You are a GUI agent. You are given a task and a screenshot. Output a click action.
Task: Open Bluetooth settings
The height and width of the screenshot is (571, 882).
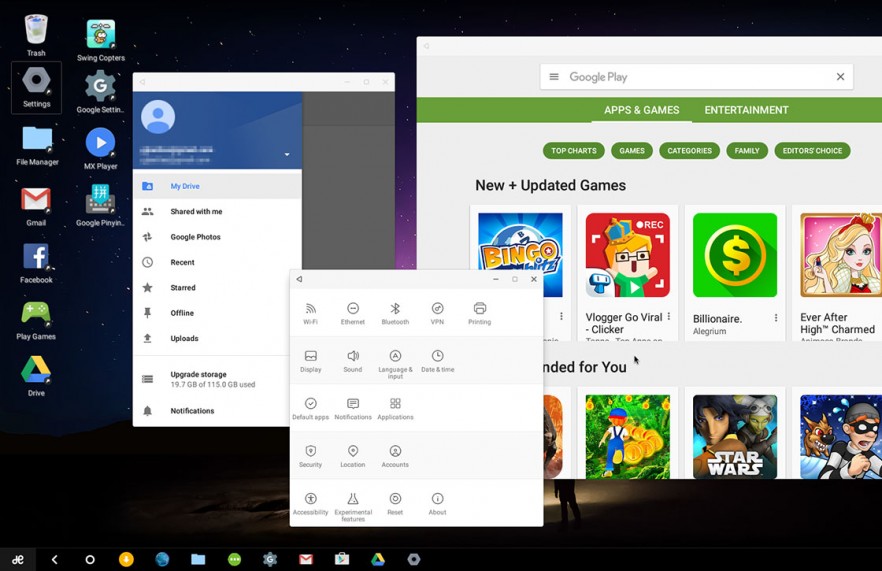point(395,313)
